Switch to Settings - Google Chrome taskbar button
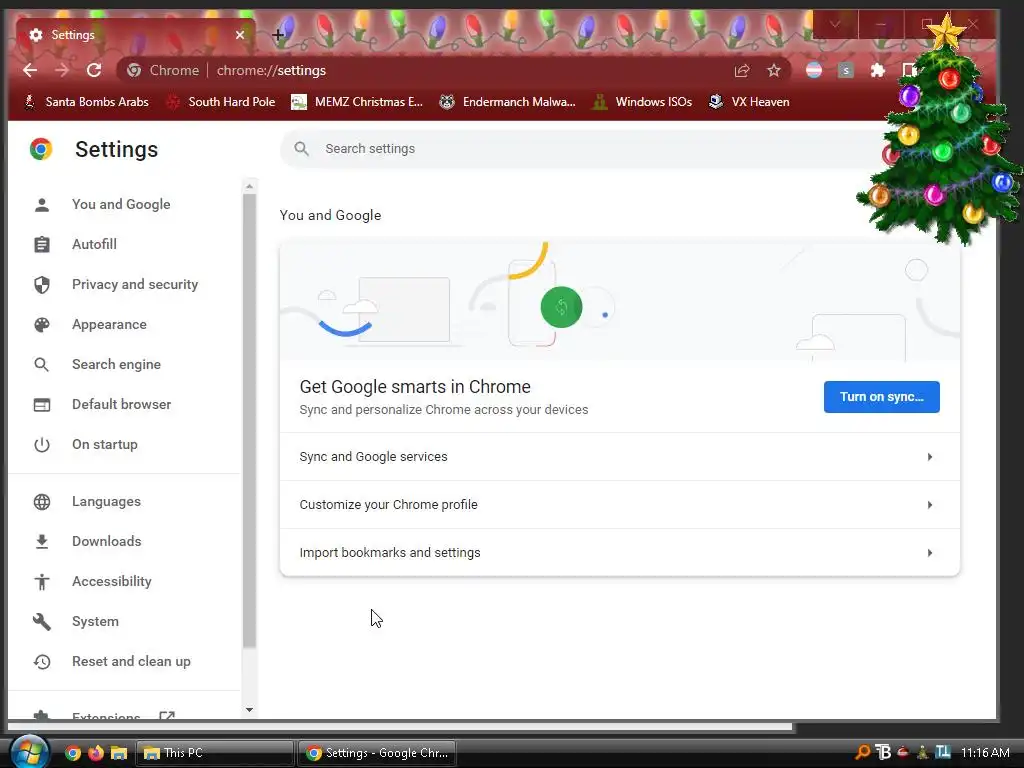This screenshot has width=1024, height=768. tap(377, 753)
